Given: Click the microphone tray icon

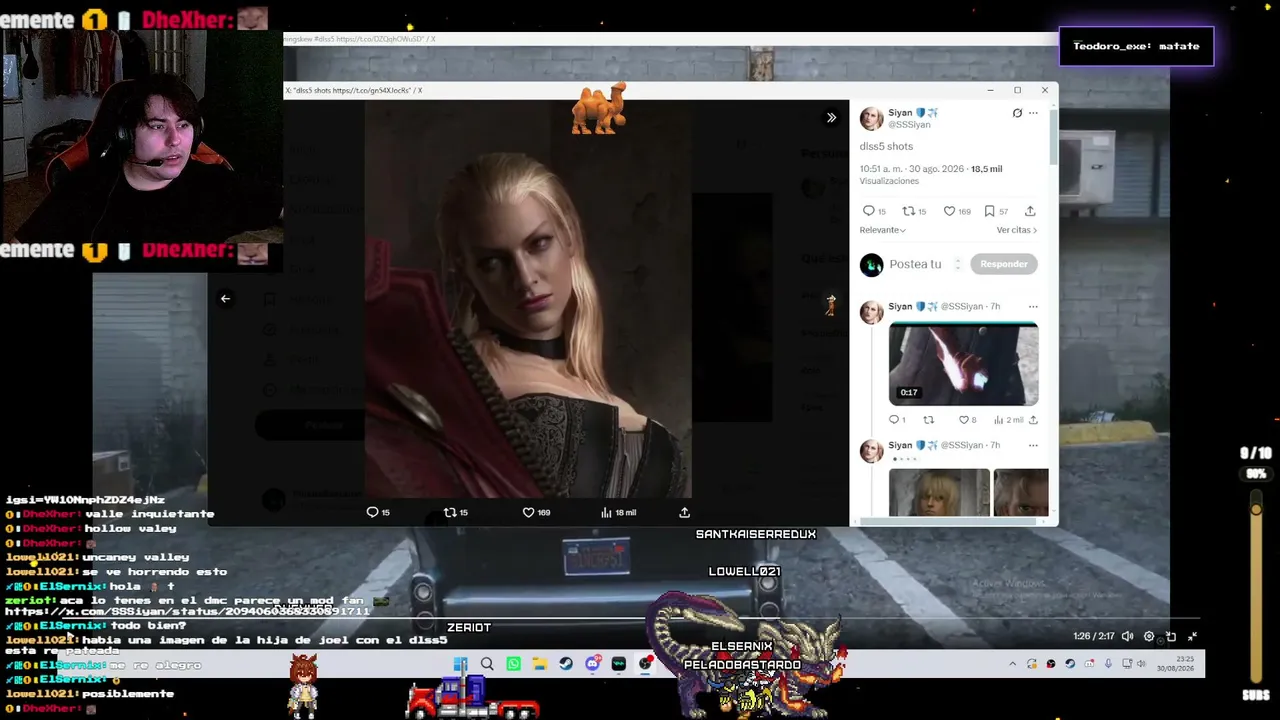Looking at the screenshot, I should [1108, 664].
